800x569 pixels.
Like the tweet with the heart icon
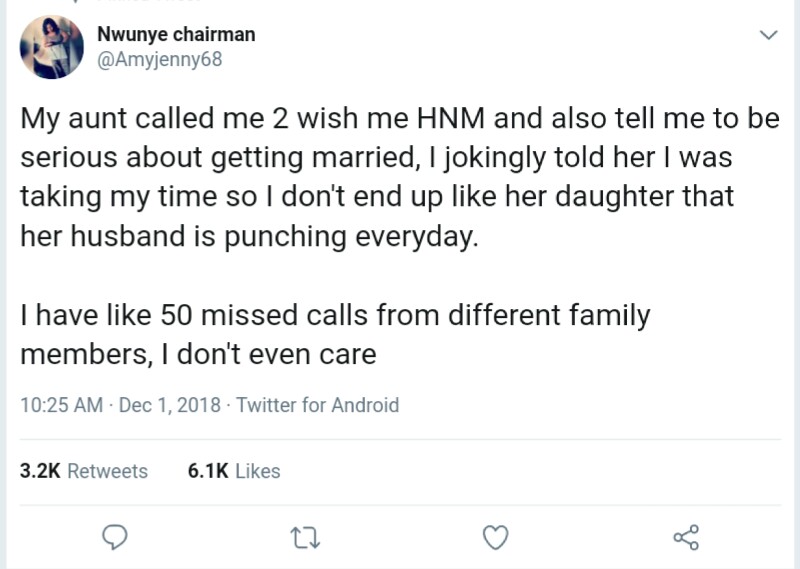[x=494, y=538]
